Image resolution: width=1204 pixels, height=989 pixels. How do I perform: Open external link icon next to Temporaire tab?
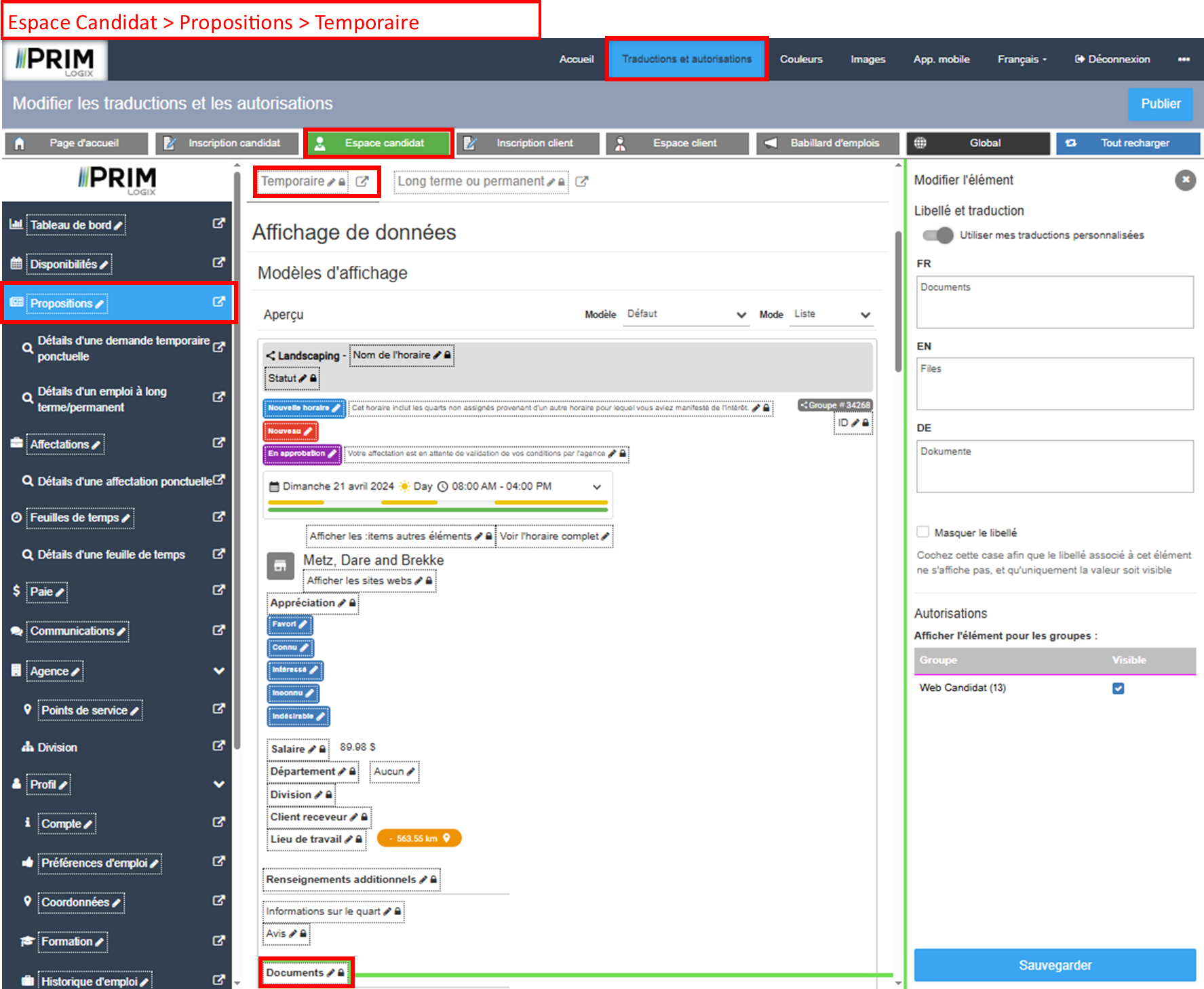pyautogui.click(x=362, y=182)
